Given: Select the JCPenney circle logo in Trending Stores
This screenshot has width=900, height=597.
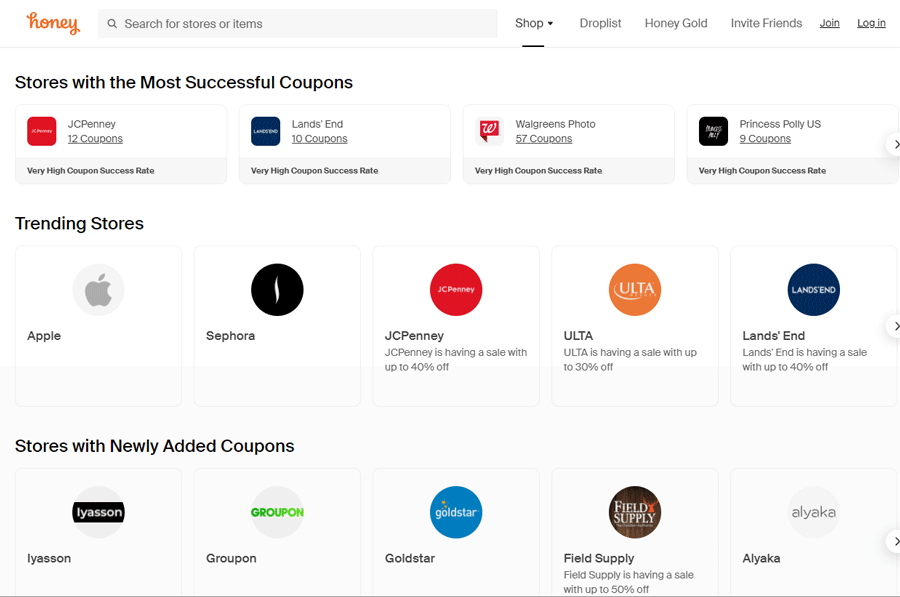Looking at the screenshot, I should [456, 290].
